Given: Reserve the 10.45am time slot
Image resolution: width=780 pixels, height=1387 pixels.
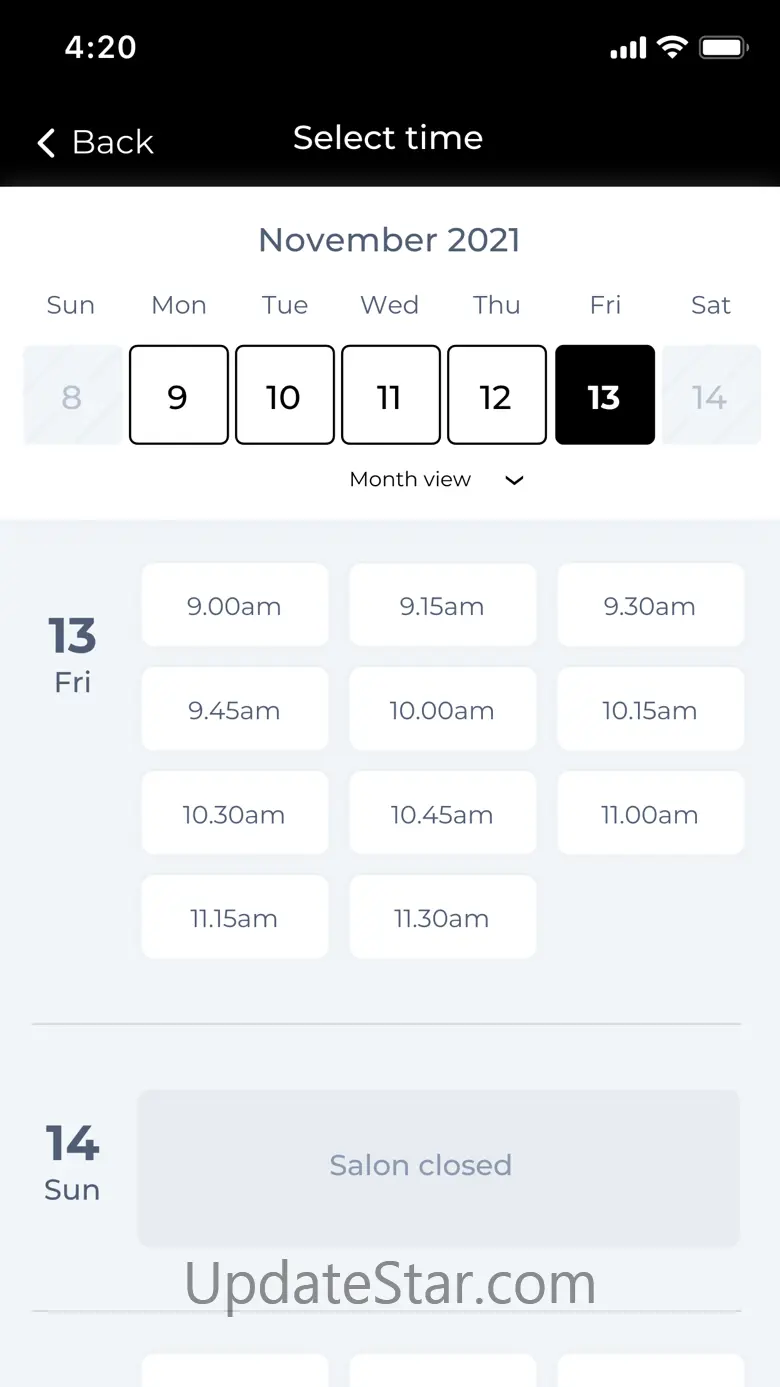Looking at the screenshot, I should point(442,814).
